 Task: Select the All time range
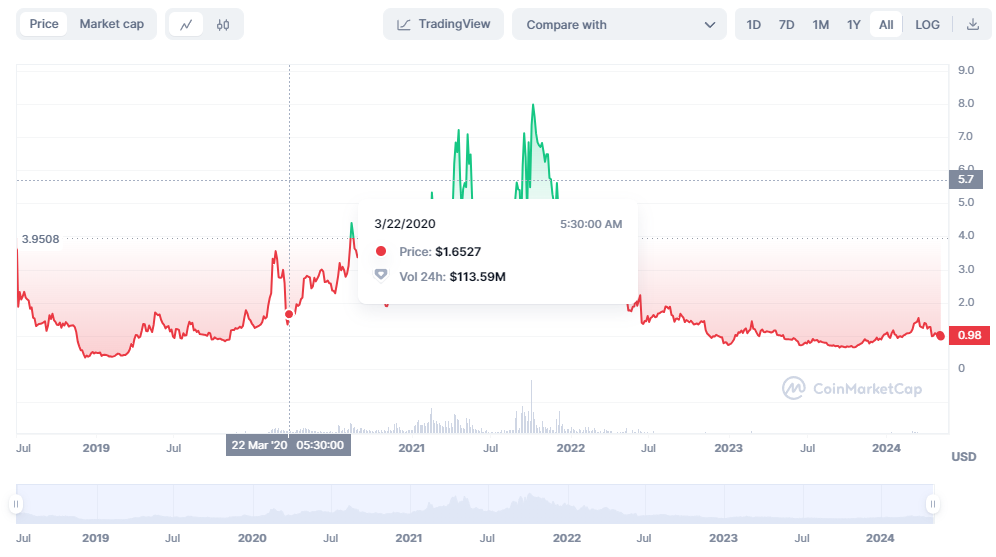[886, 25]
